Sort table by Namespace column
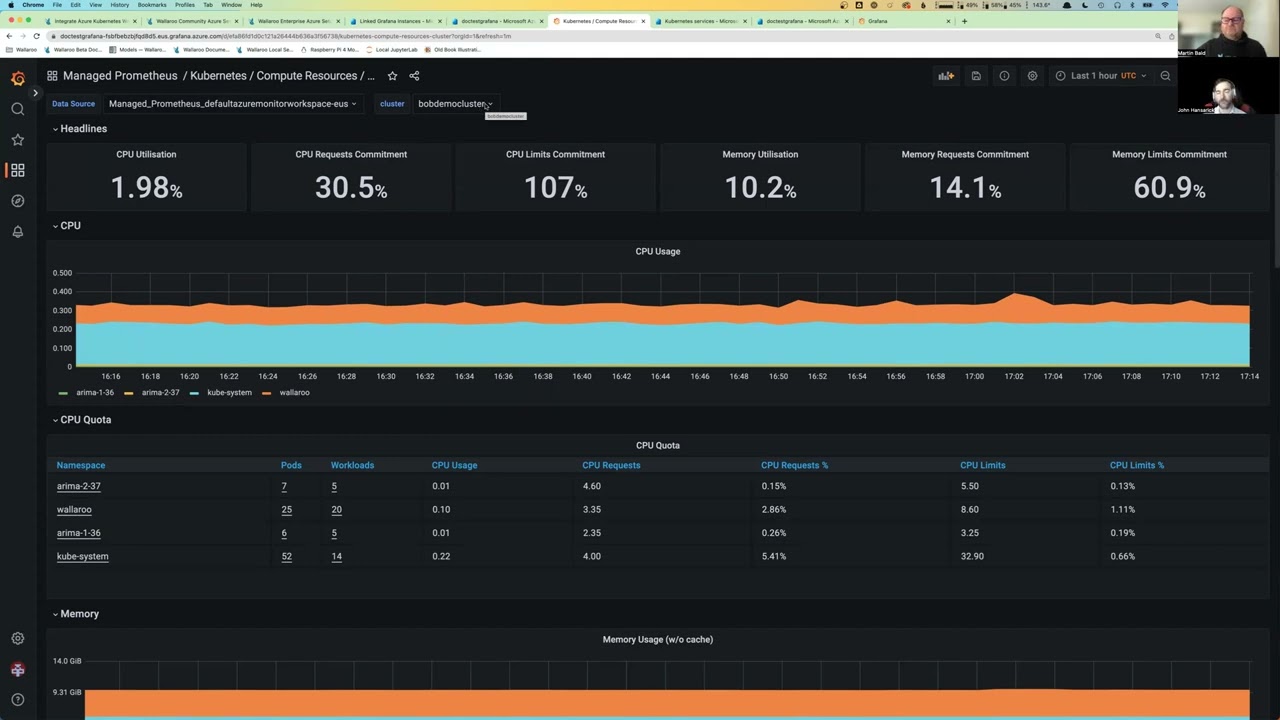This screenshot has height=720, width=1280. pos(81,465)
